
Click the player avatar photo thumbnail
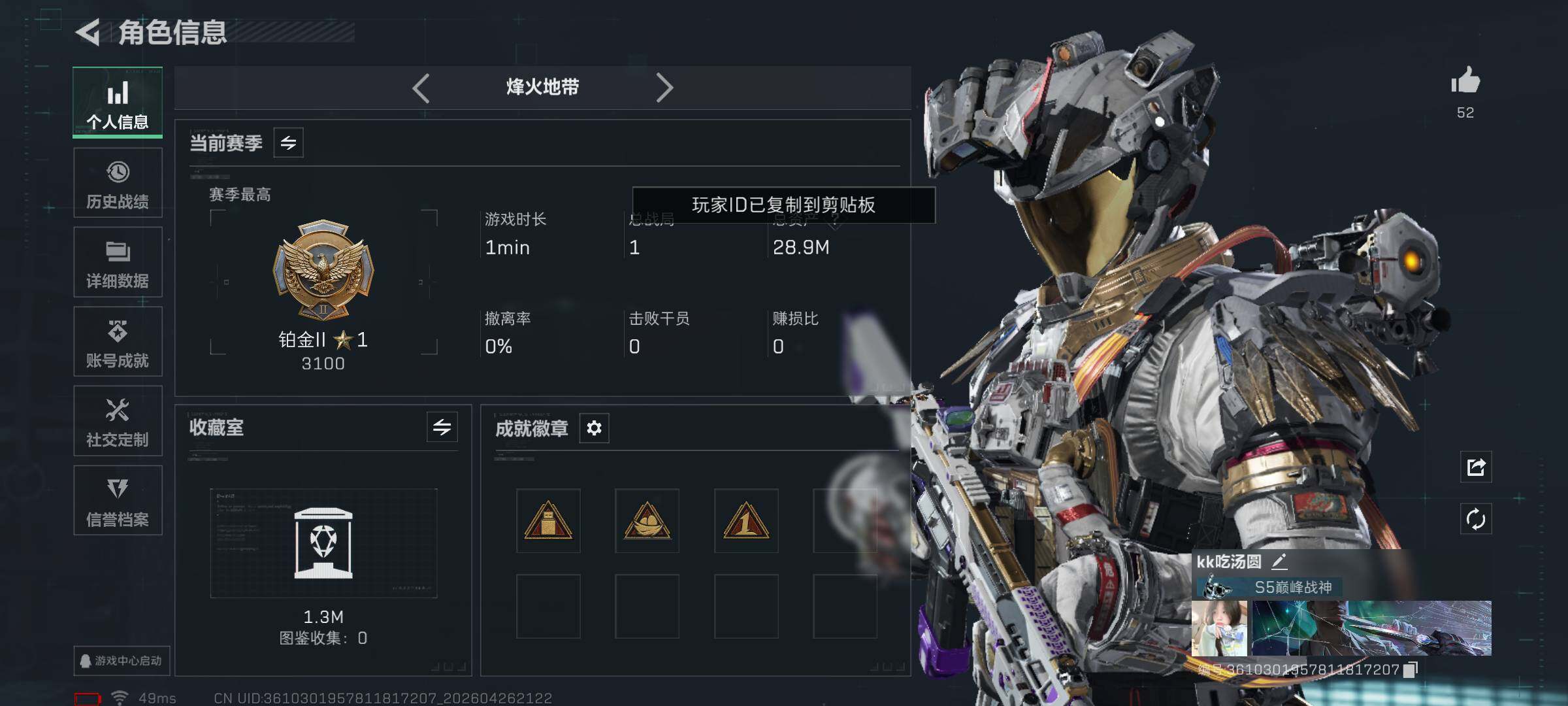(x=1219, y=628)
